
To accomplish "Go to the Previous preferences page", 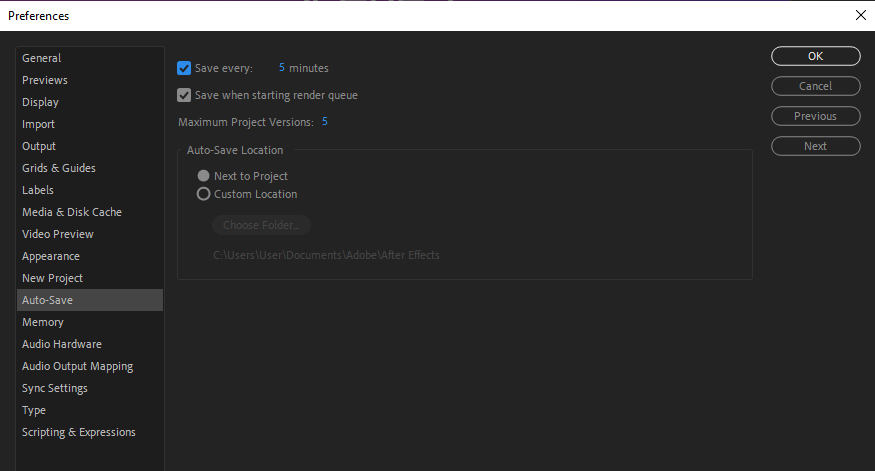I will click(815, 116).
